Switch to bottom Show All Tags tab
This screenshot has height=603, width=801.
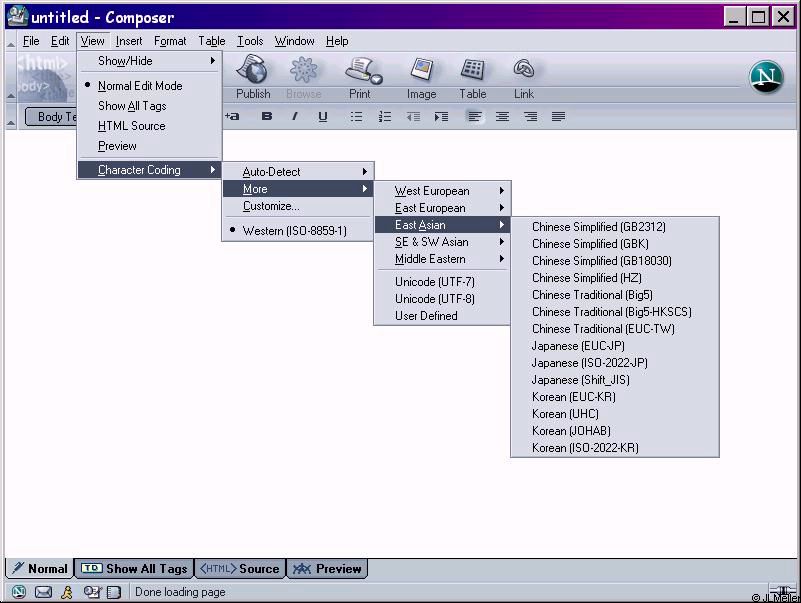tap(135, 568)
